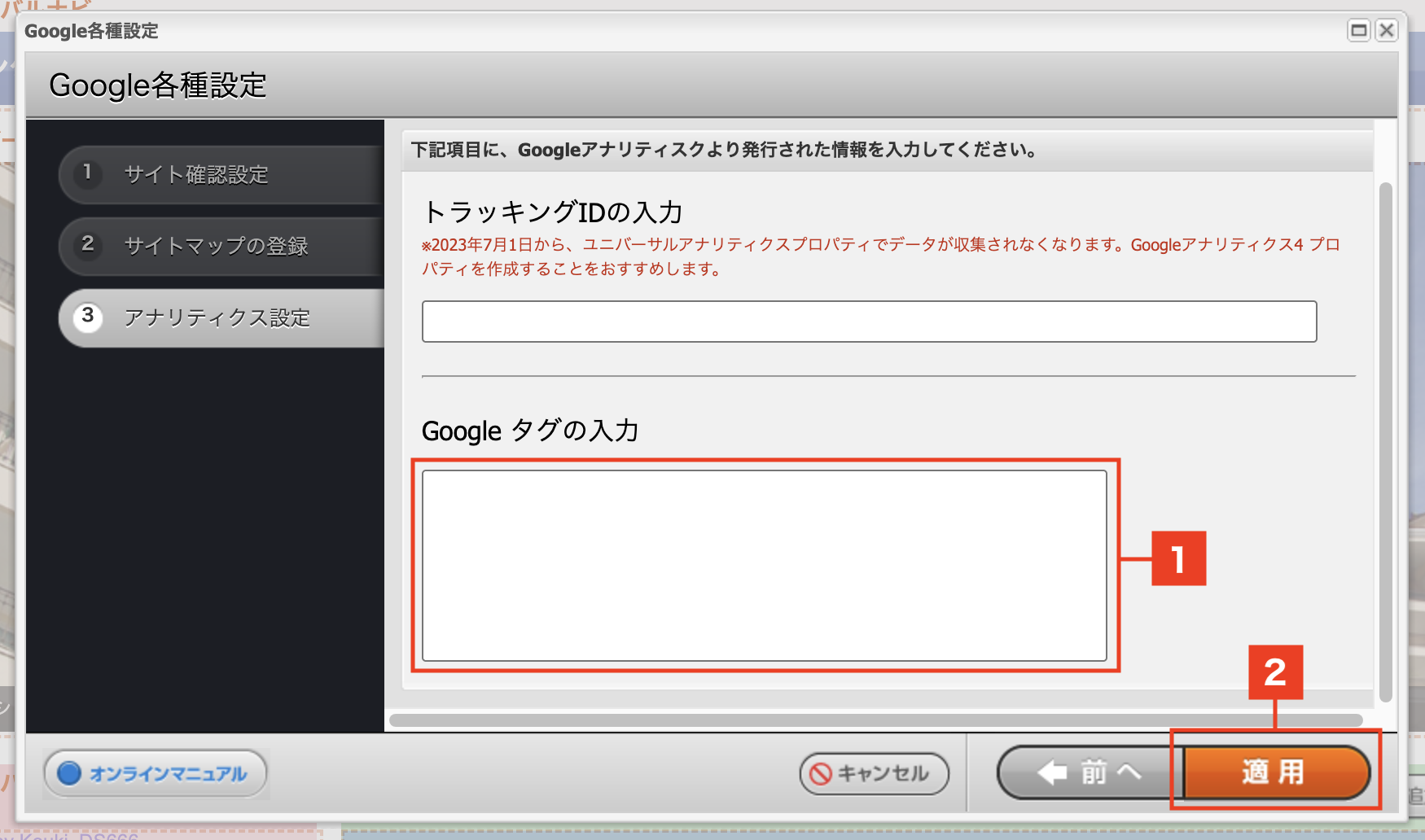This screenshot has height=840, width=1425.
Task: Click the left arrow icon on 前へ
Action: pos(1052,772)
